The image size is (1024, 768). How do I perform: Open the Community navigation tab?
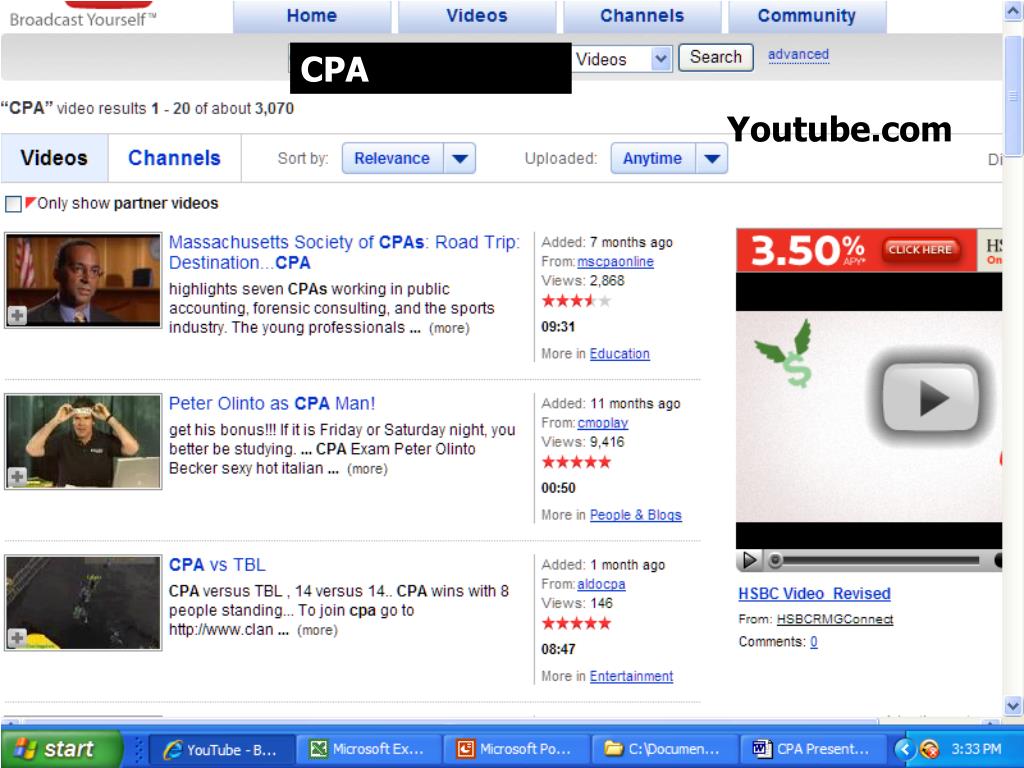click(807, 16)
